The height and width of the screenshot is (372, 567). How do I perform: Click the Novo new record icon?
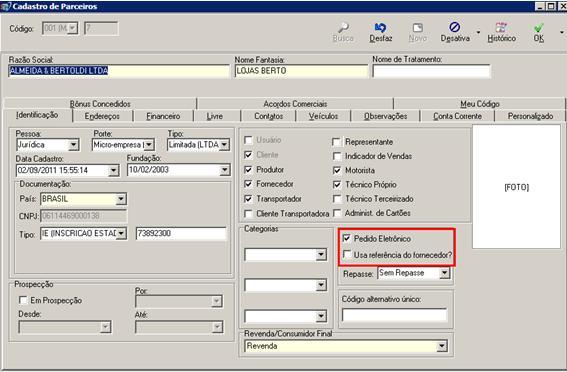pyautogui.click(x=418, y=28)
